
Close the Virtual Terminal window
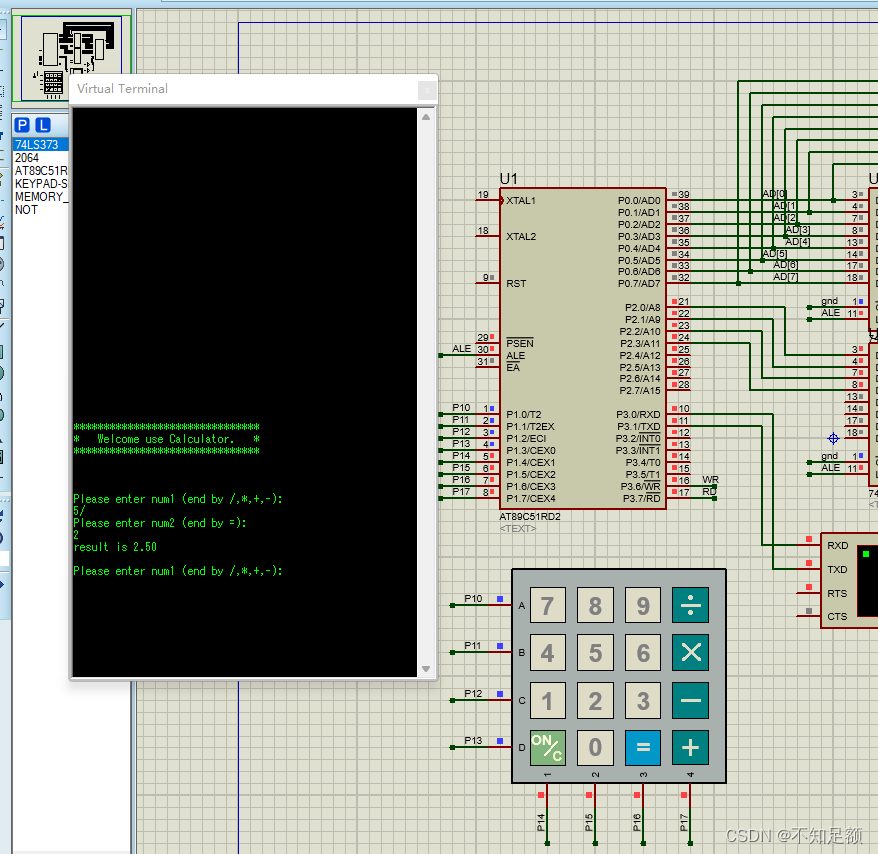pos(427,90)
